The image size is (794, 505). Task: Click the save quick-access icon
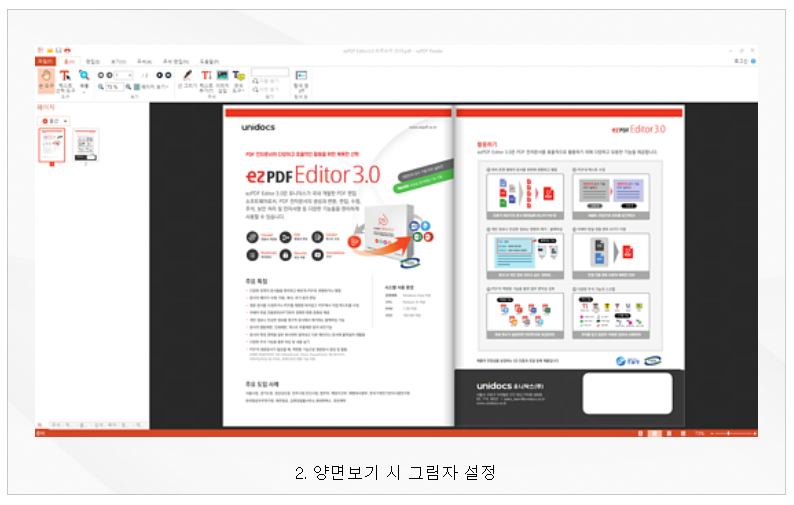pos(58,50)
